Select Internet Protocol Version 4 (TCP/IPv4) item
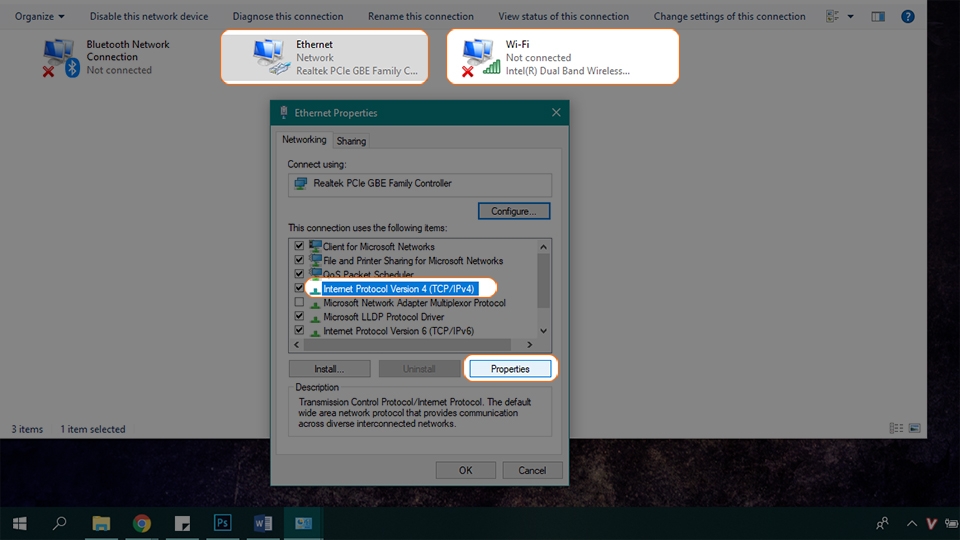The width and height of the screenshot is (960, 540). pyautogui.click(x=399, y=288)
